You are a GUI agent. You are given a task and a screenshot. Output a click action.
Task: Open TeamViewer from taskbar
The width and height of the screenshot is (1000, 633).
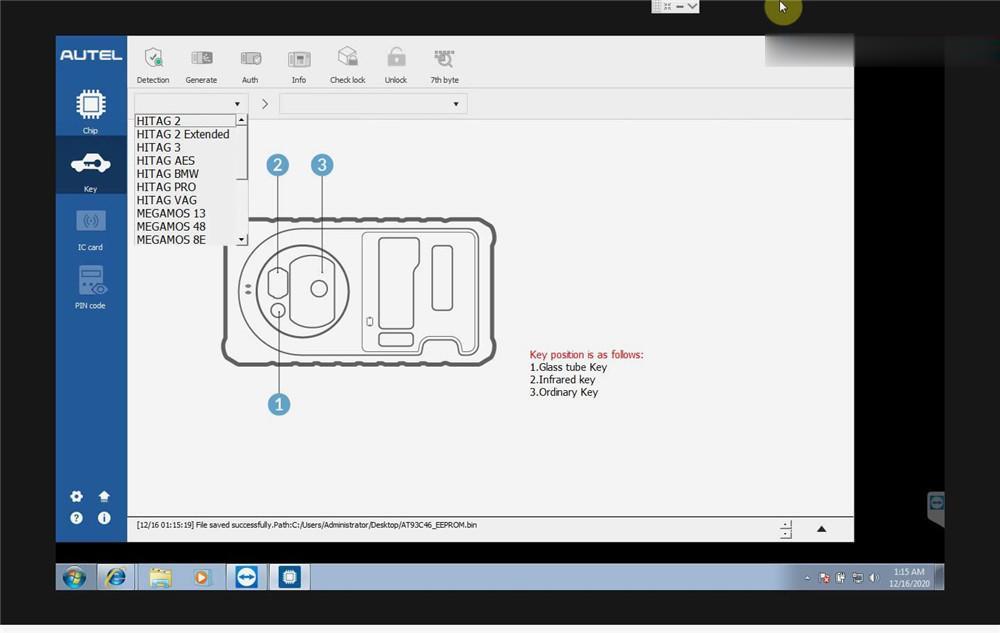(x=246, y=578)
